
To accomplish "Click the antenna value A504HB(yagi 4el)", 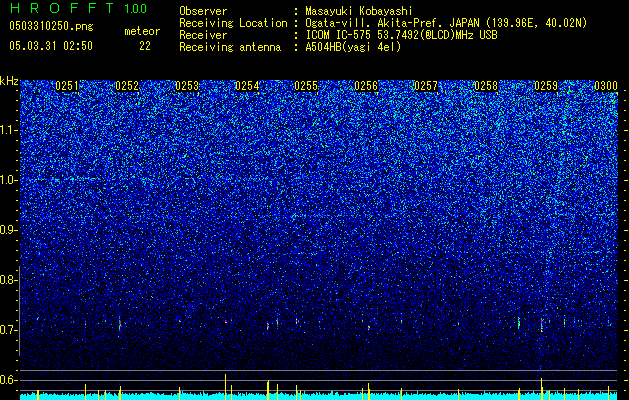I will (x=353, y=47).
